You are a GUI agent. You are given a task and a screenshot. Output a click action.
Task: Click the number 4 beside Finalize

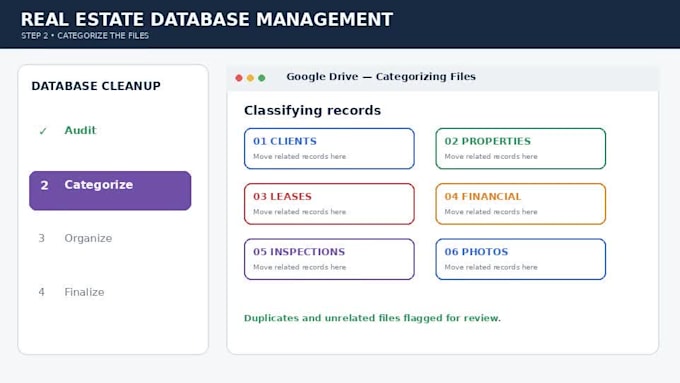41,292
